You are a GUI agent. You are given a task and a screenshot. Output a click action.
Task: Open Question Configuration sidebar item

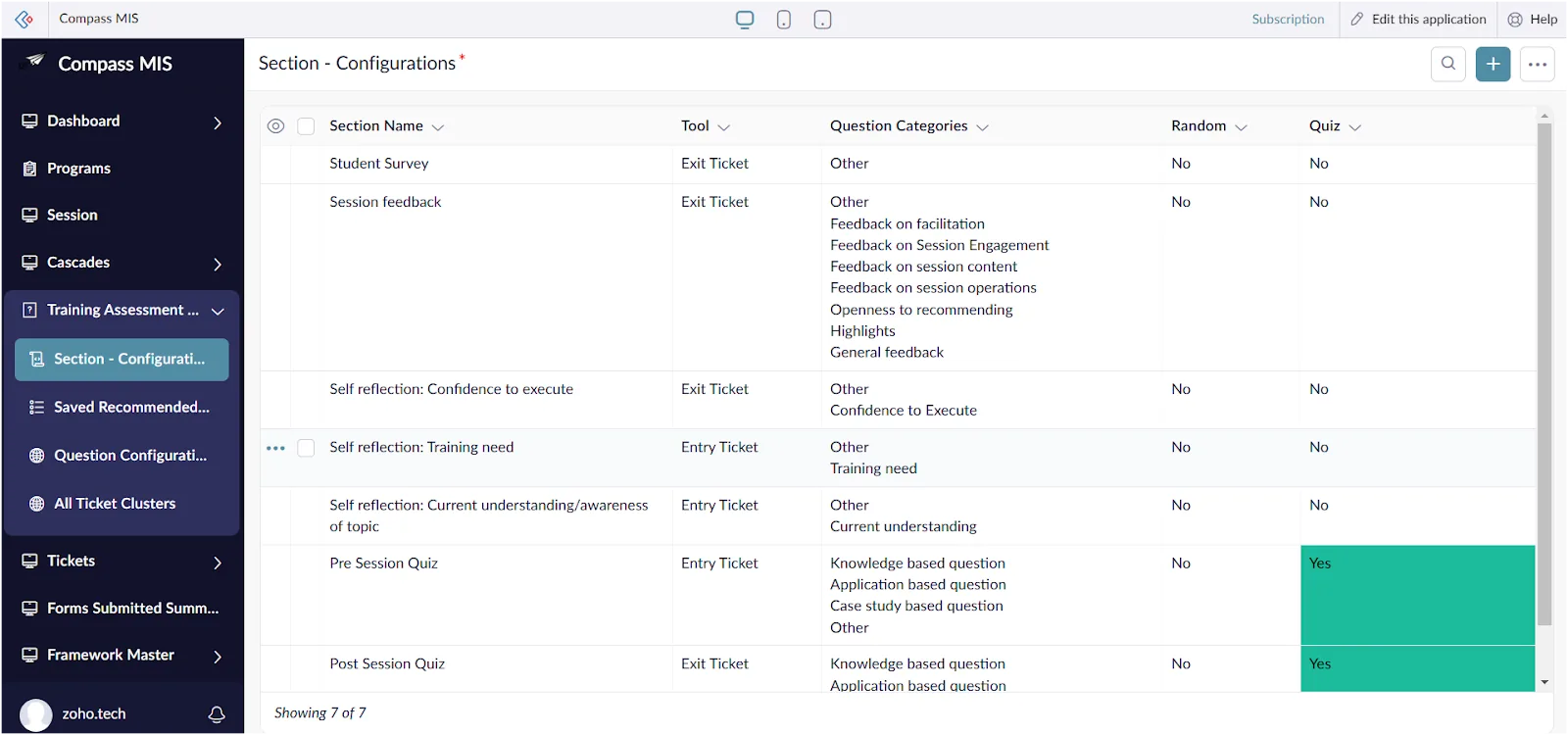[122, 456]
